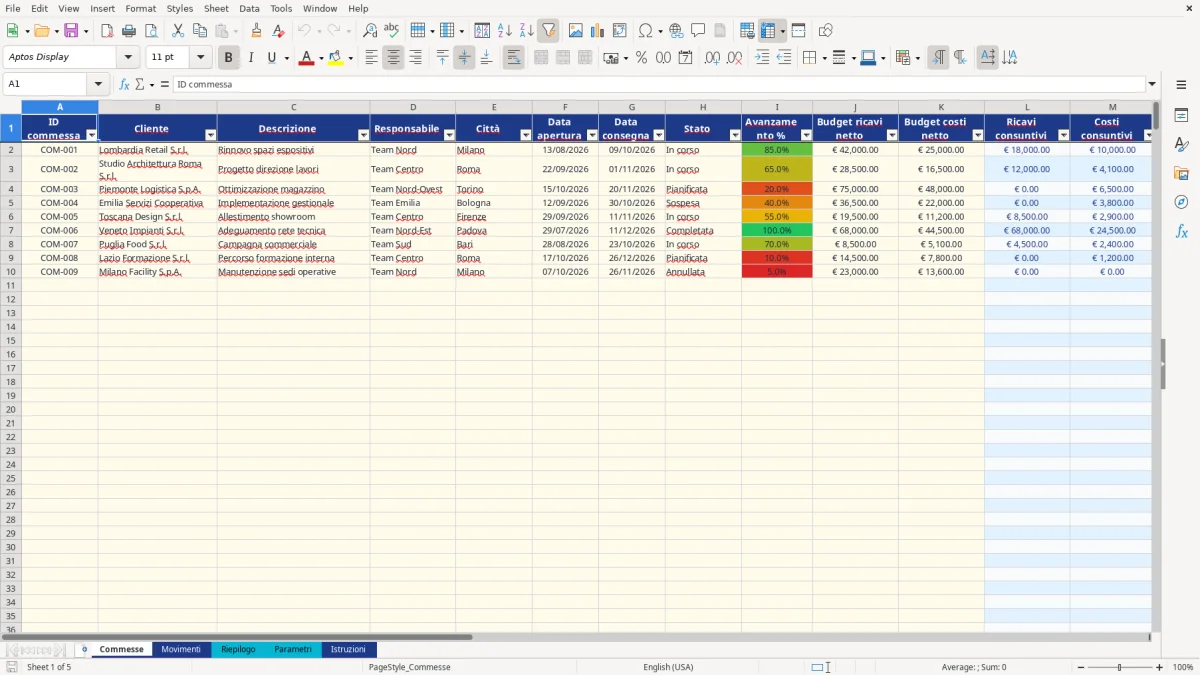Insert a comment
1200x675 pixels.
(x=698, y=31)
